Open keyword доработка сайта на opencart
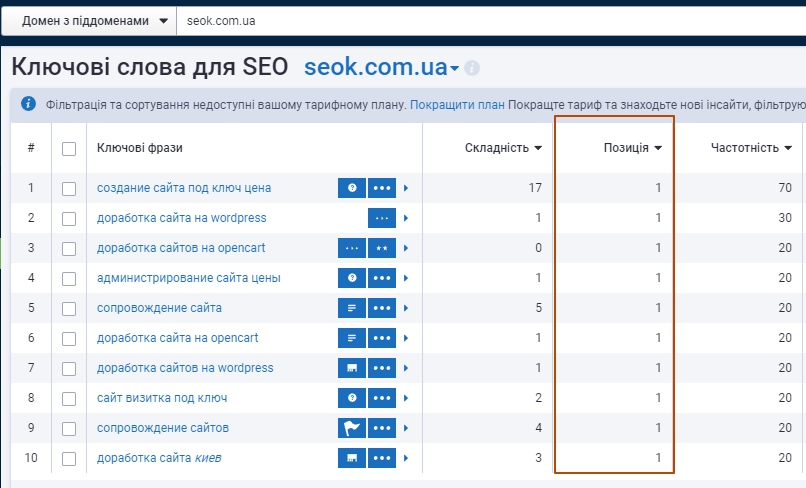Screen dimensions: 806x488 click(177, 338)
